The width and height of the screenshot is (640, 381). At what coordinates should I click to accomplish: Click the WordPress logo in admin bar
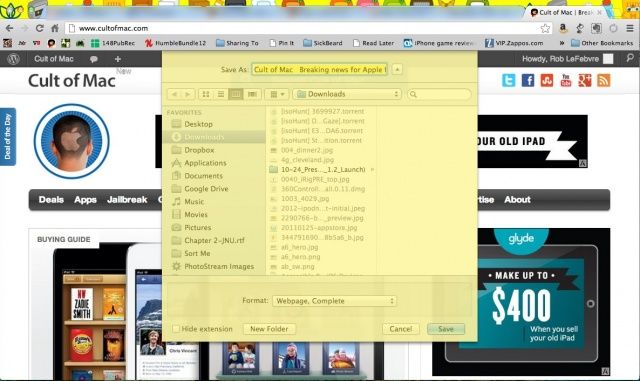coord(13,59)
